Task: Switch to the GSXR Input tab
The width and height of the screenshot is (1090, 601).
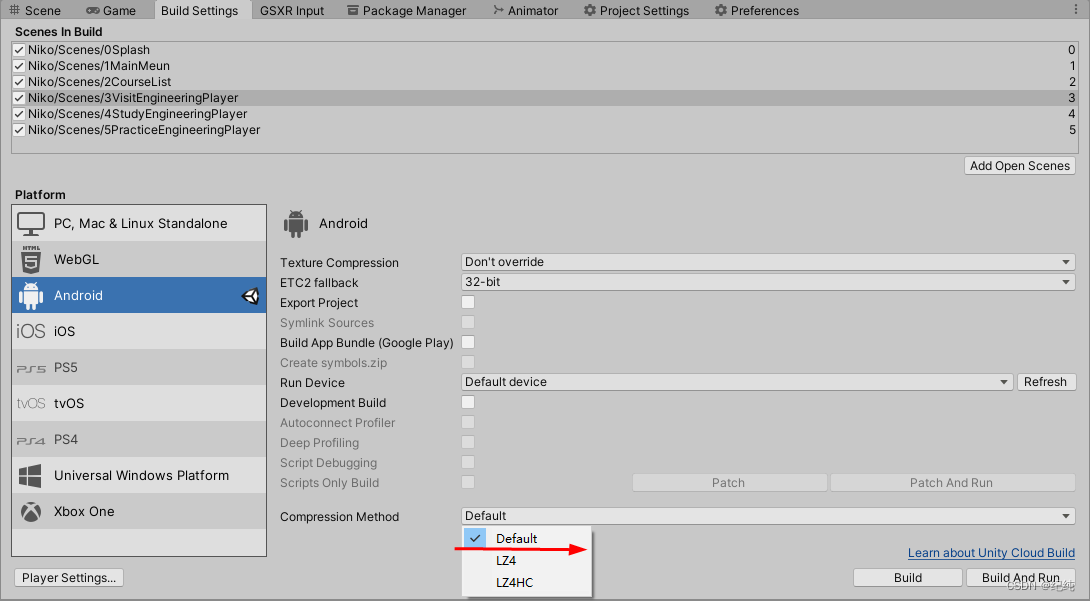Action: (292, 10)
